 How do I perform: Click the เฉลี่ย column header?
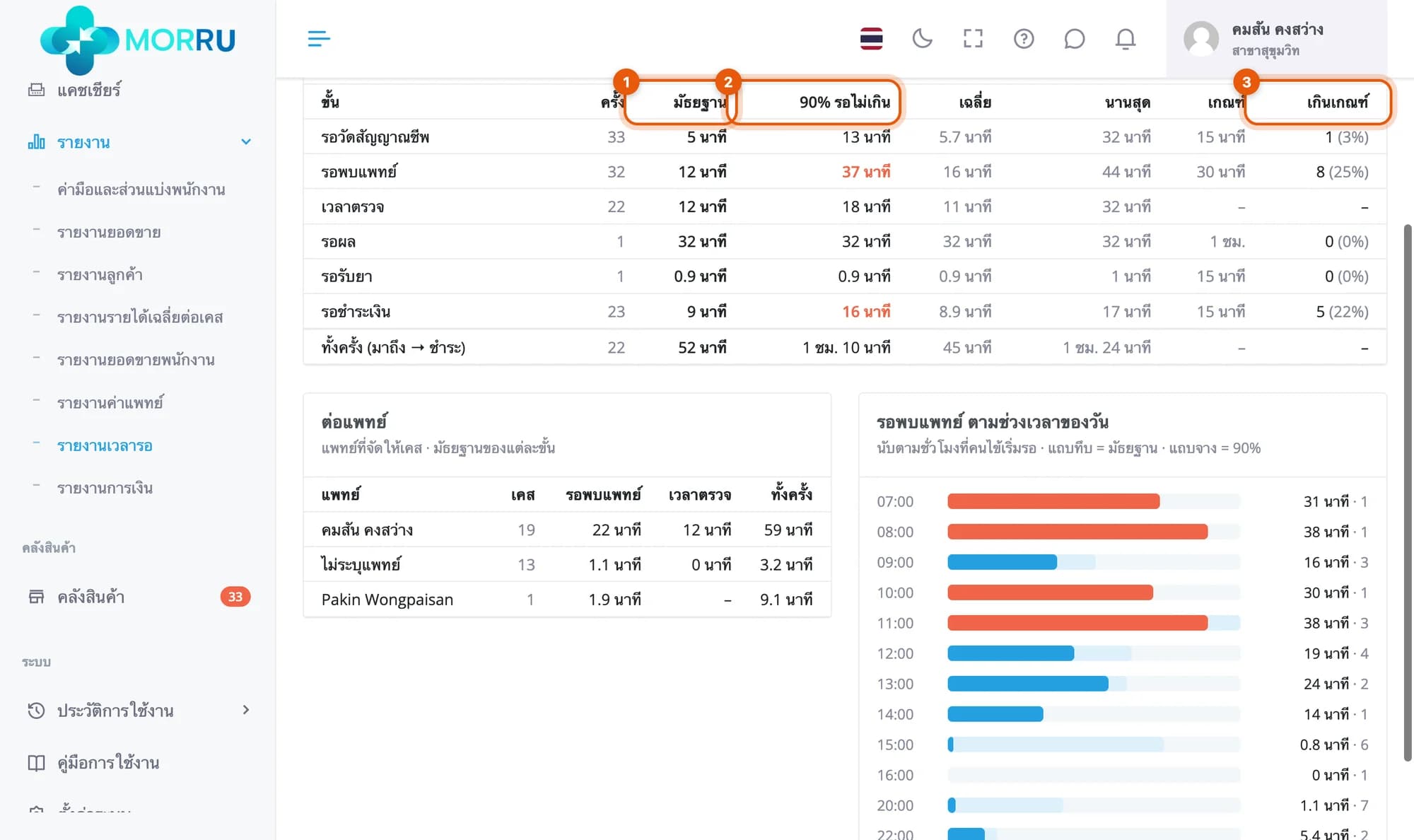[975, 102]
